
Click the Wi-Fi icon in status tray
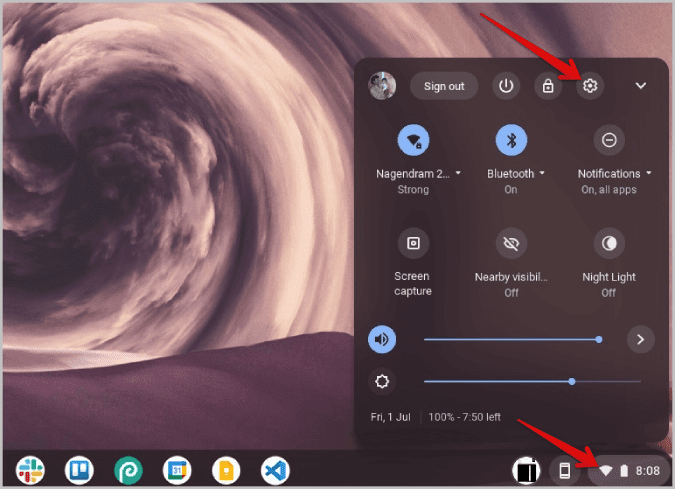tap(605, 470)
